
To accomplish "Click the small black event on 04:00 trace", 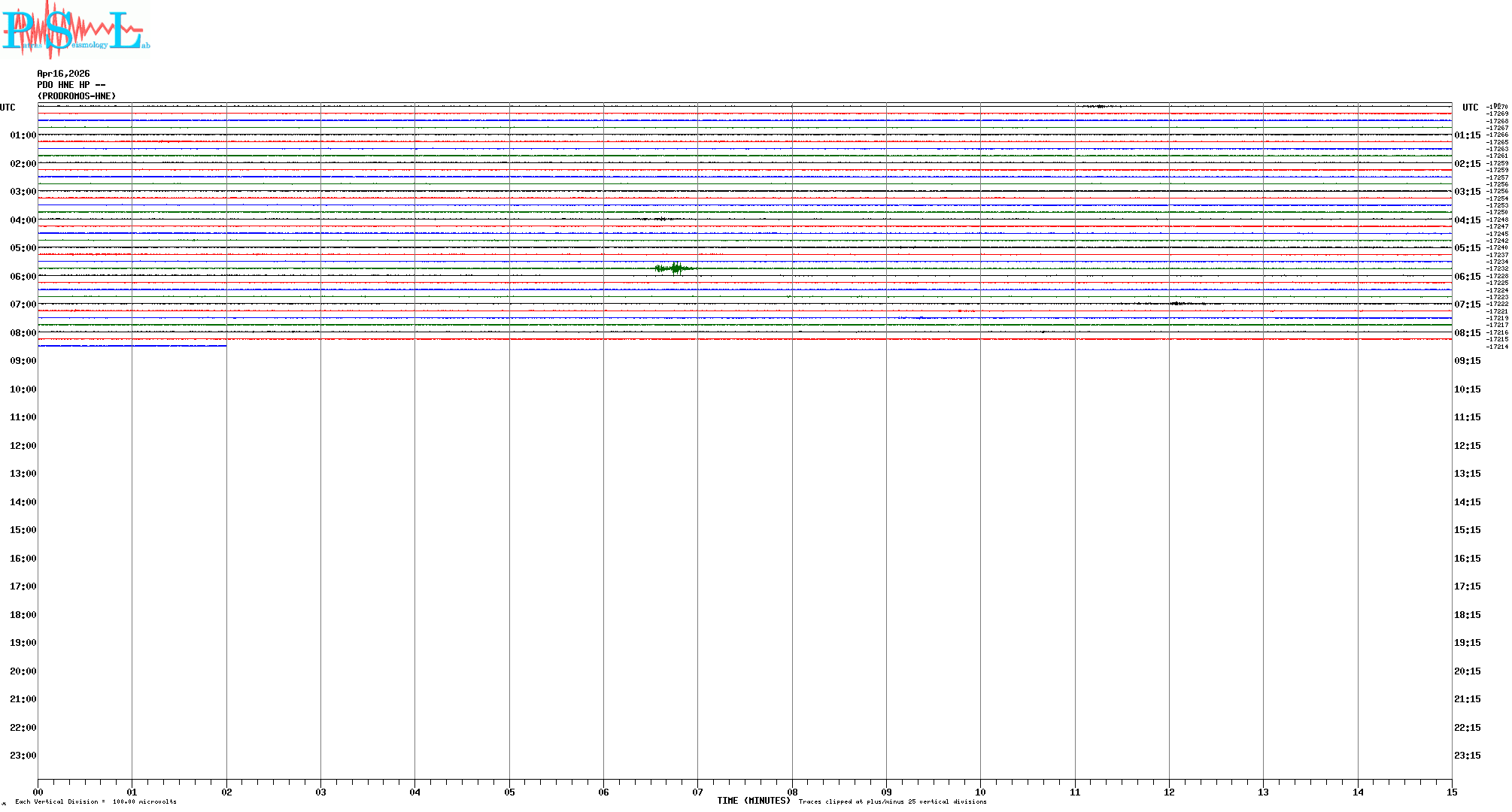I will click(660, 219).
